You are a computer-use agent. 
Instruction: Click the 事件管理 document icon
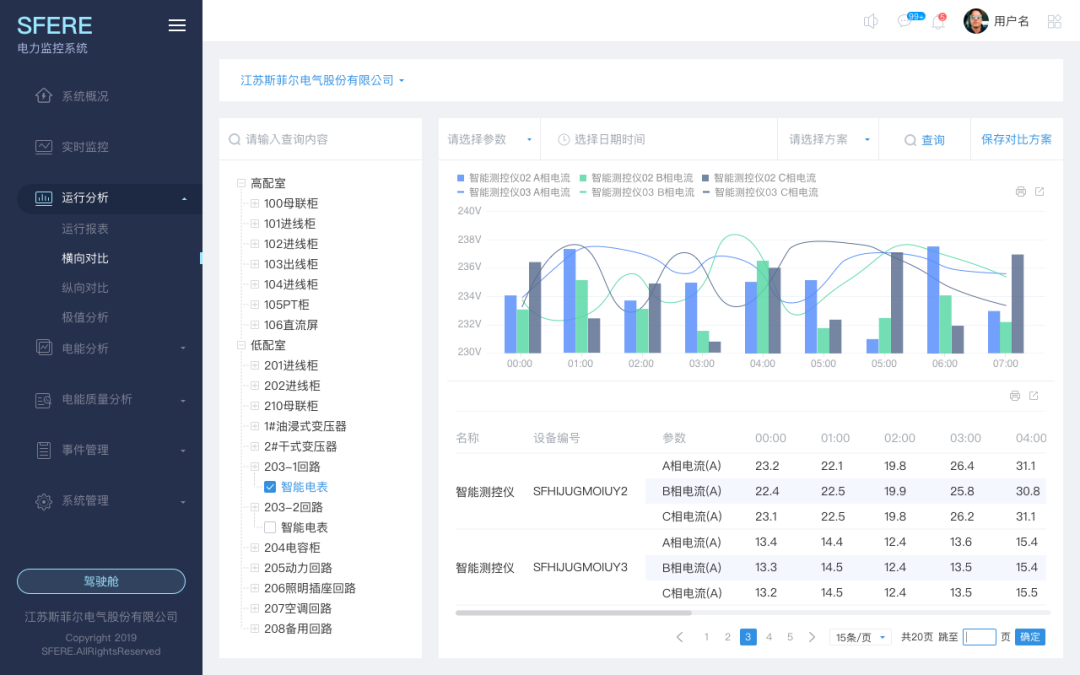tap(43, 450)
